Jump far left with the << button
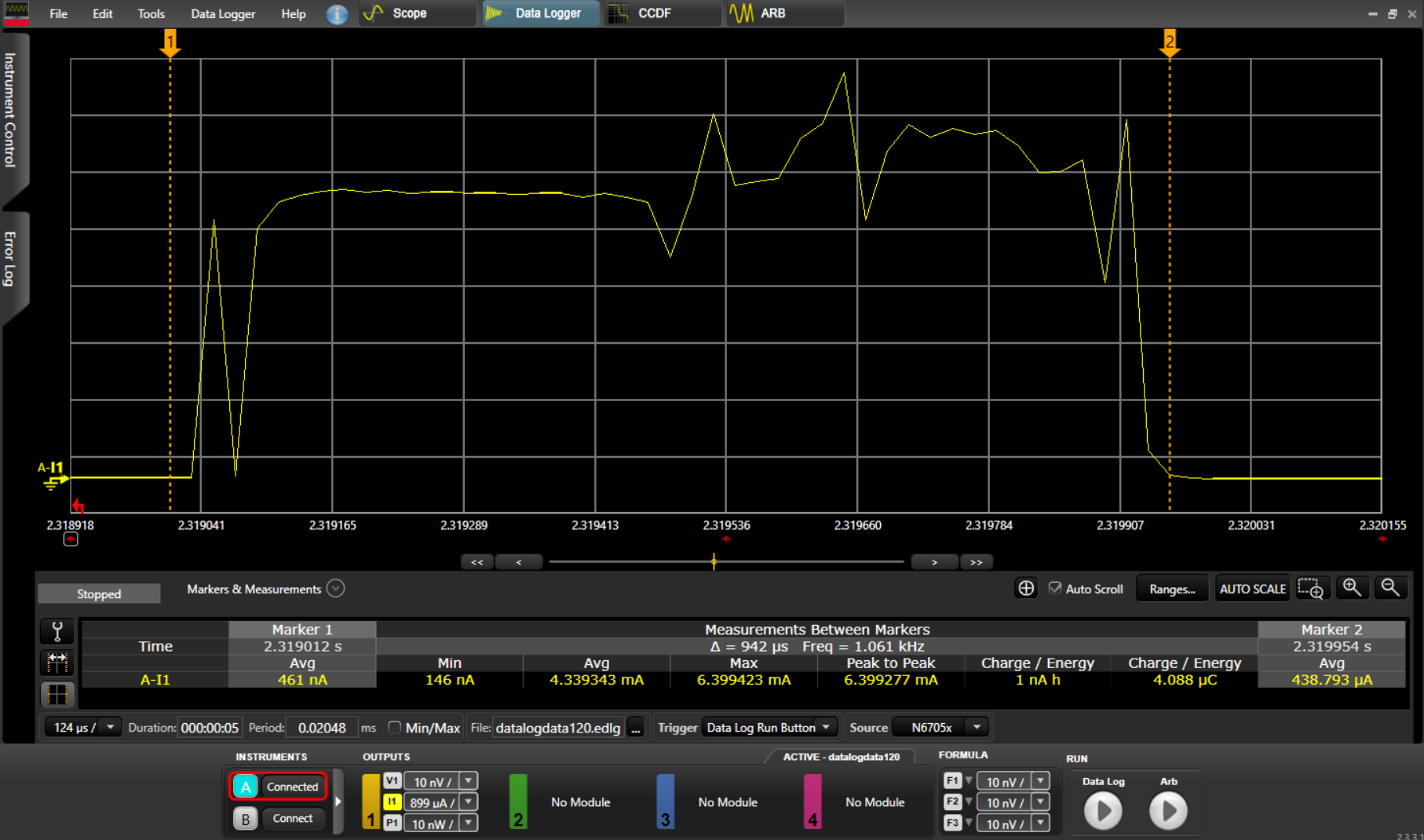This screenshot has height=840, width=1424. coord(476,562)
